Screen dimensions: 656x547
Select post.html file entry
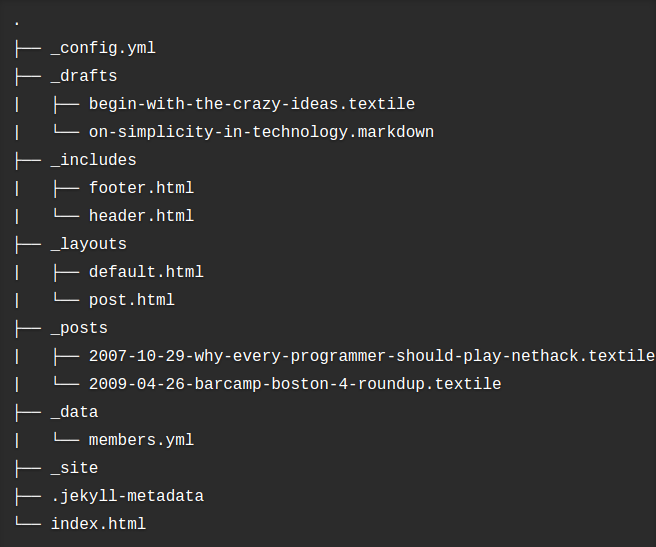tap(132, 300)
